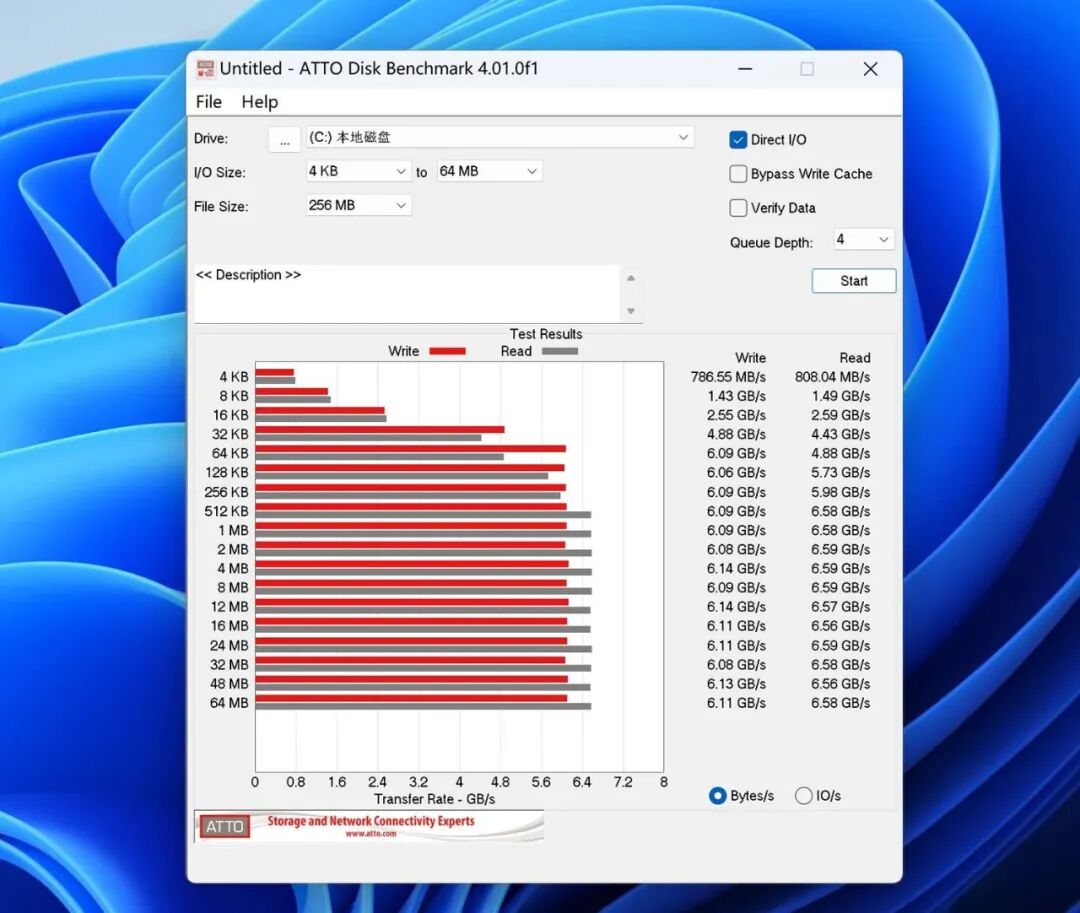
Task: Click the Test Results heading
Action: coord(546,334)
